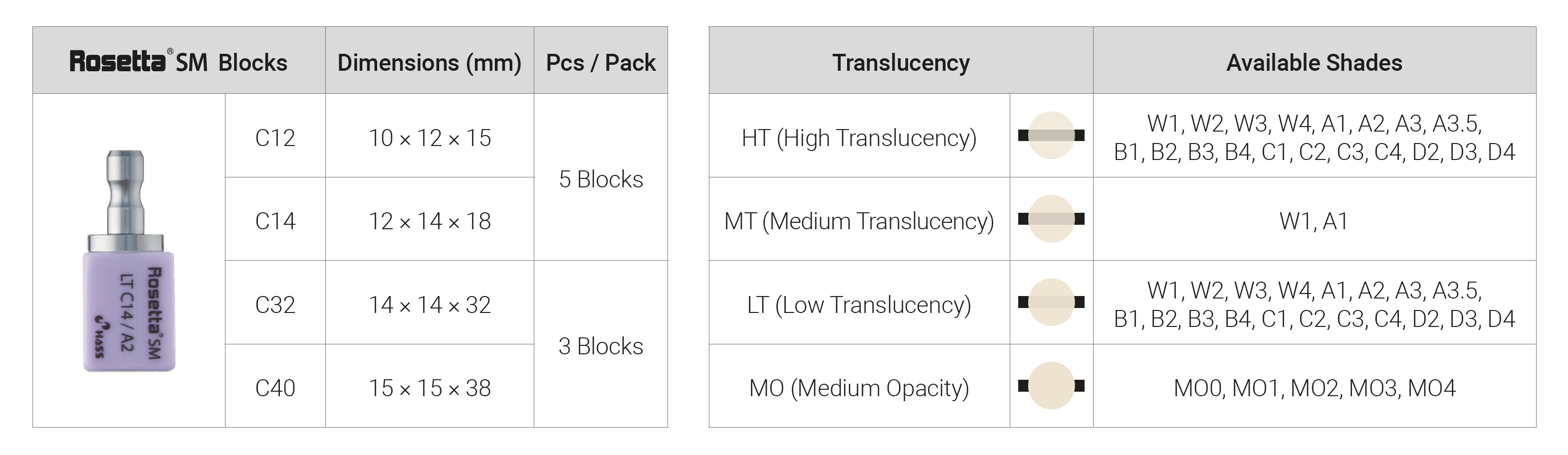
Task: Click the 10 × 12 × 15 dimensions cell
Action: tap(430, 138)
